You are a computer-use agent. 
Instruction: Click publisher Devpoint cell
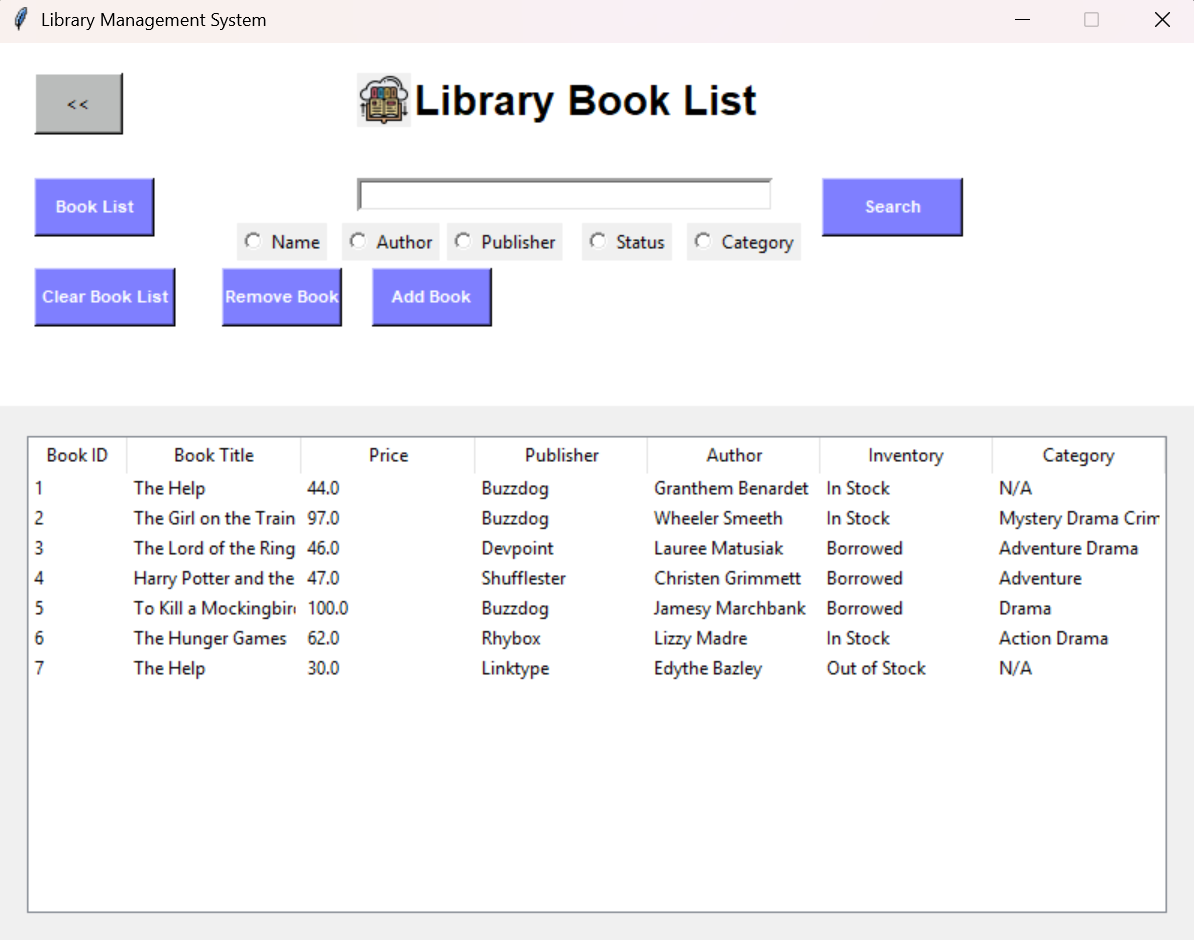pyautogui.click(x=518, y=548)
